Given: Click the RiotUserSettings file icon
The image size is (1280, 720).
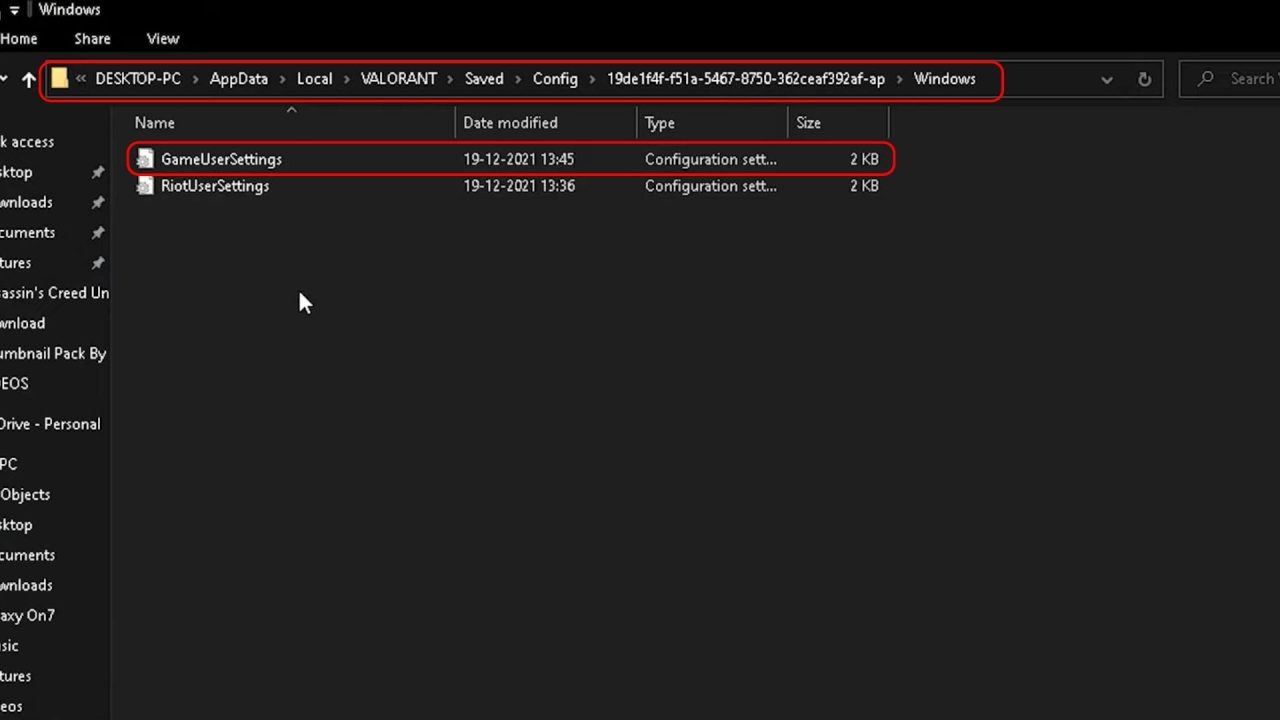Looking at the screenshot, I should 145,186.
